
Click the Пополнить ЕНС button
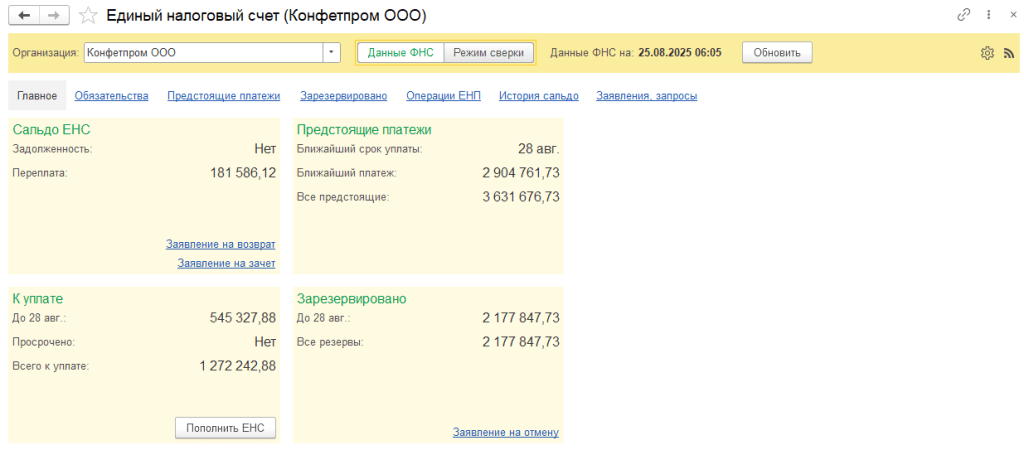(225, 428)
